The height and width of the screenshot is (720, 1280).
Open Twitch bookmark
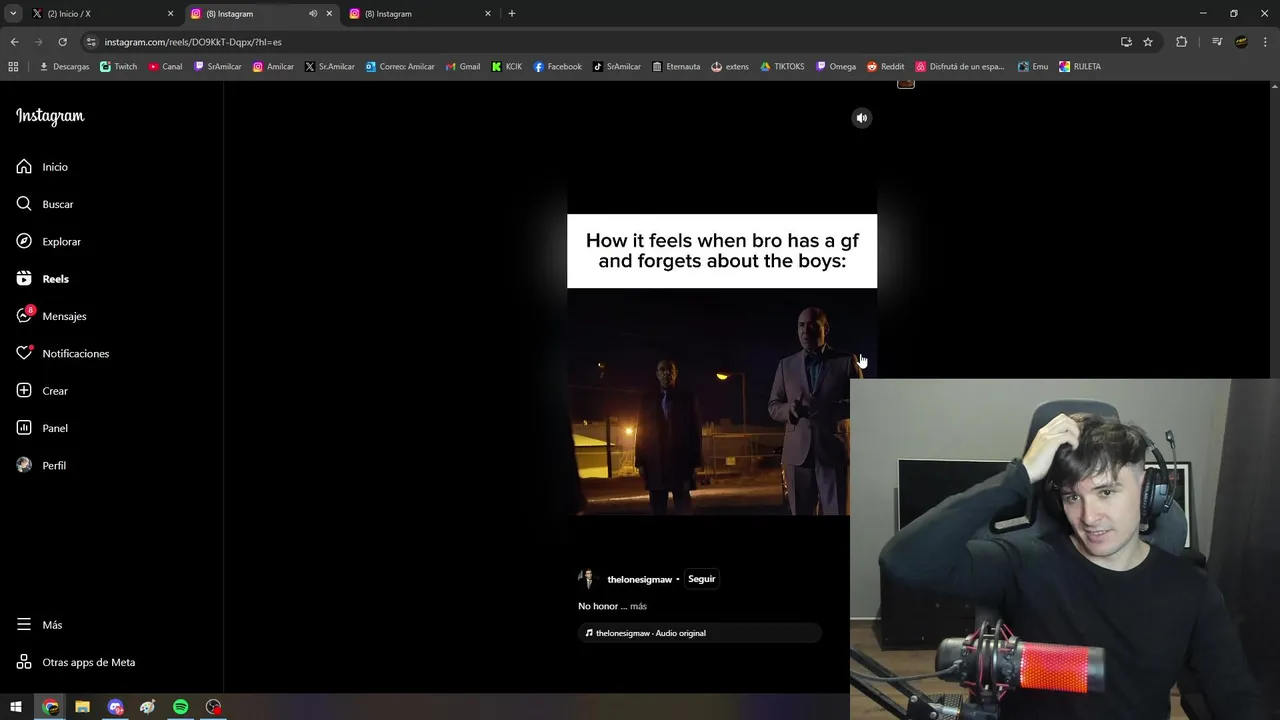click(x=118, y=67)
